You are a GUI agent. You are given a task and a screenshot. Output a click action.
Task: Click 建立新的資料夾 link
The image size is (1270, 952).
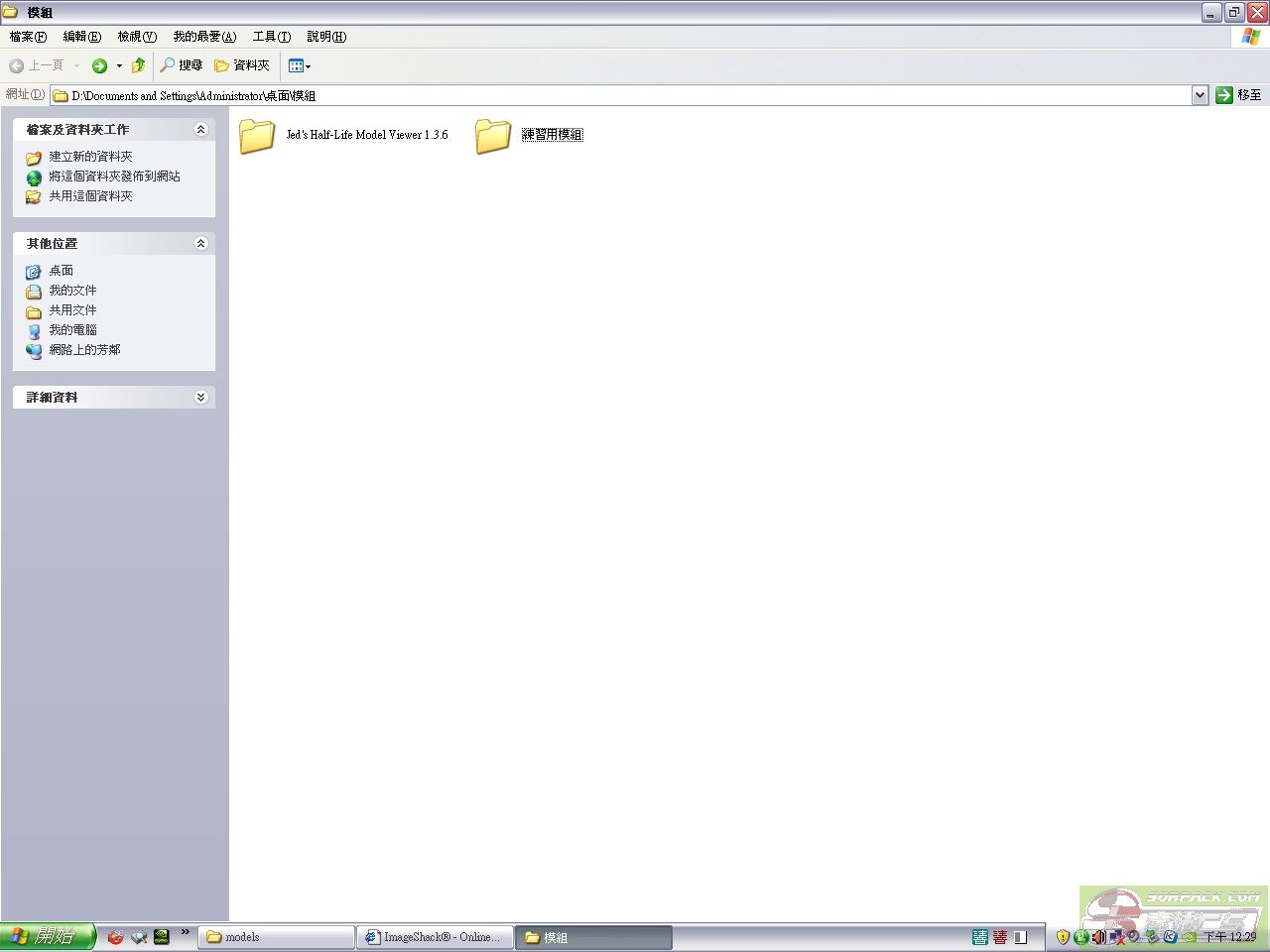(x=90, y=157)
